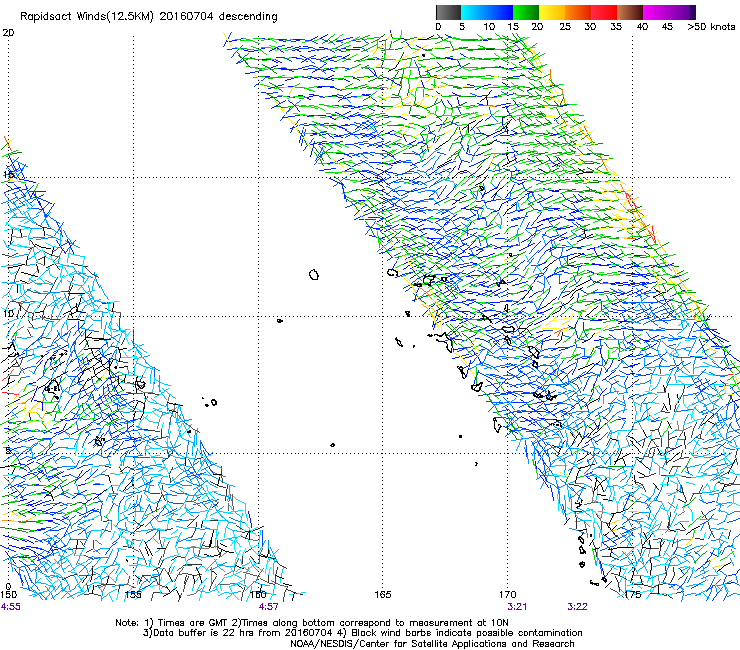Click the '25' legend scale label
The width and height of the screenshot is (740, 650).
pyautogui.click(x=565, y=26)
